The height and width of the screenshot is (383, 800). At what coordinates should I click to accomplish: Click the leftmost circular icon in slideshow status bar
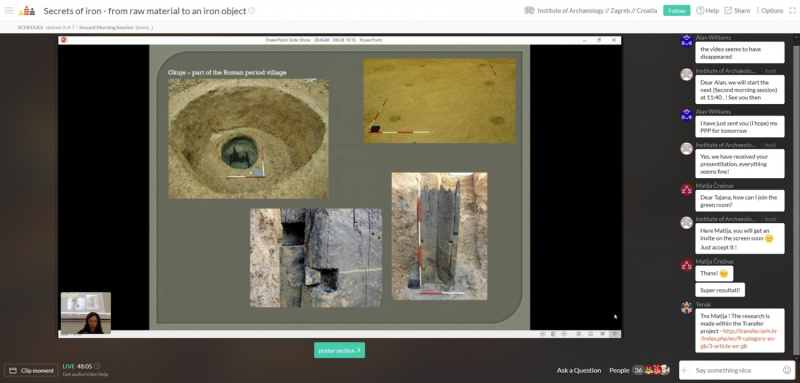pyautogui.click(x=542, y=334)
